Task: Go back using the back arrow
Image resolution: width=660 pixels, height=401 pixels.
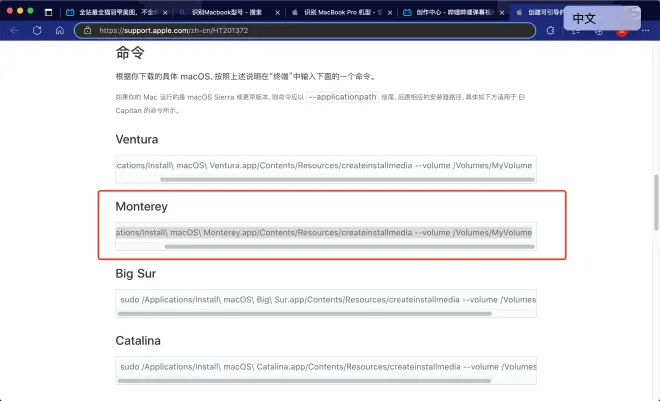Action: click(14, 30)
